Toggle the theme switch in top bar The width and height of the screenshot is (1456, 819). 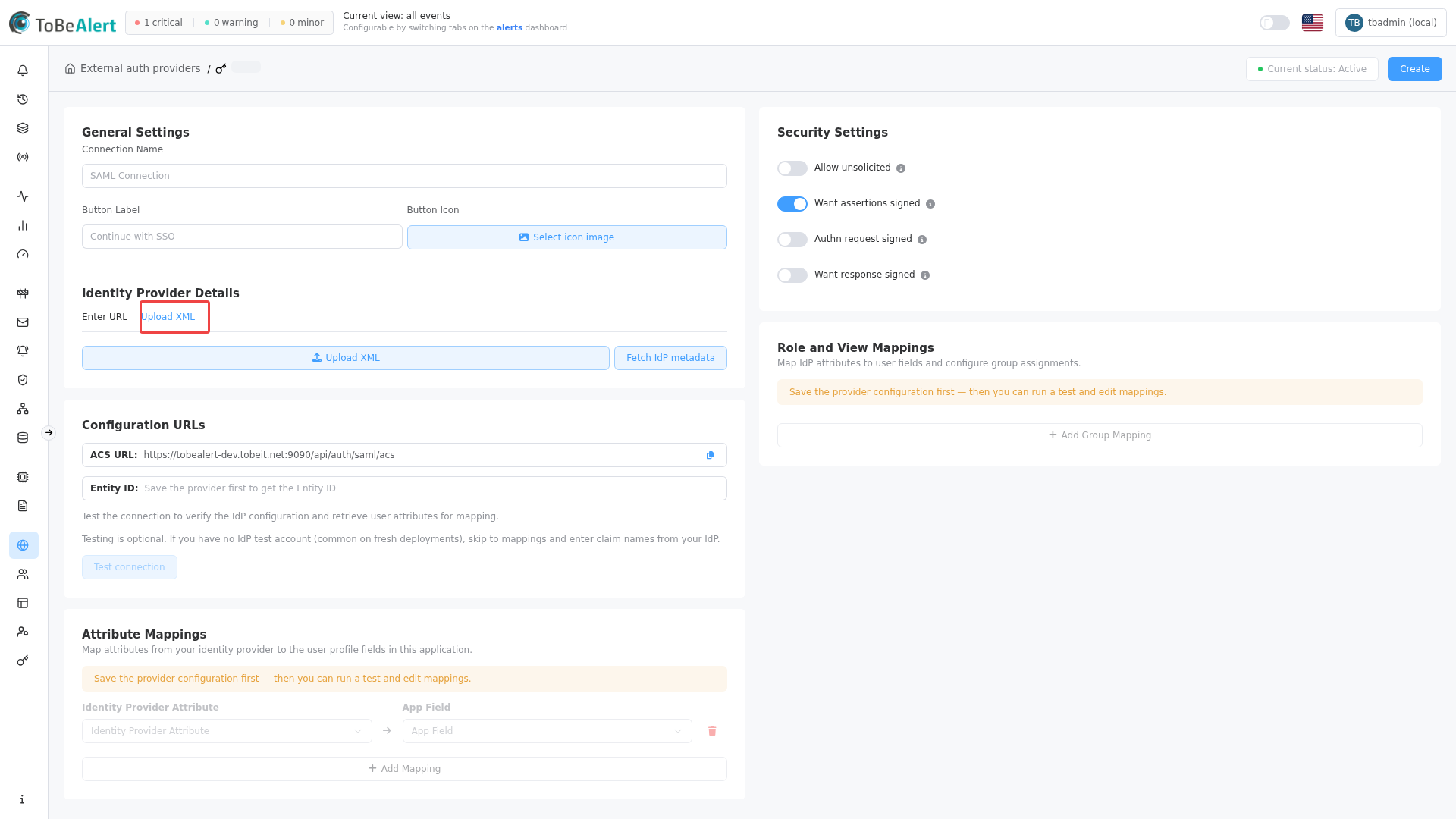tap(1275, 23)
